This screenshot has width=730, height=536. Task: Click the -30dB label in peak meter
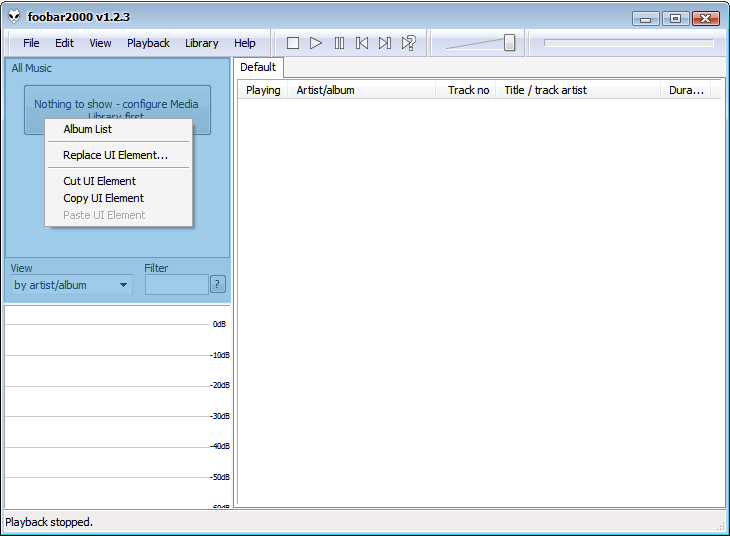pos(220,416)
